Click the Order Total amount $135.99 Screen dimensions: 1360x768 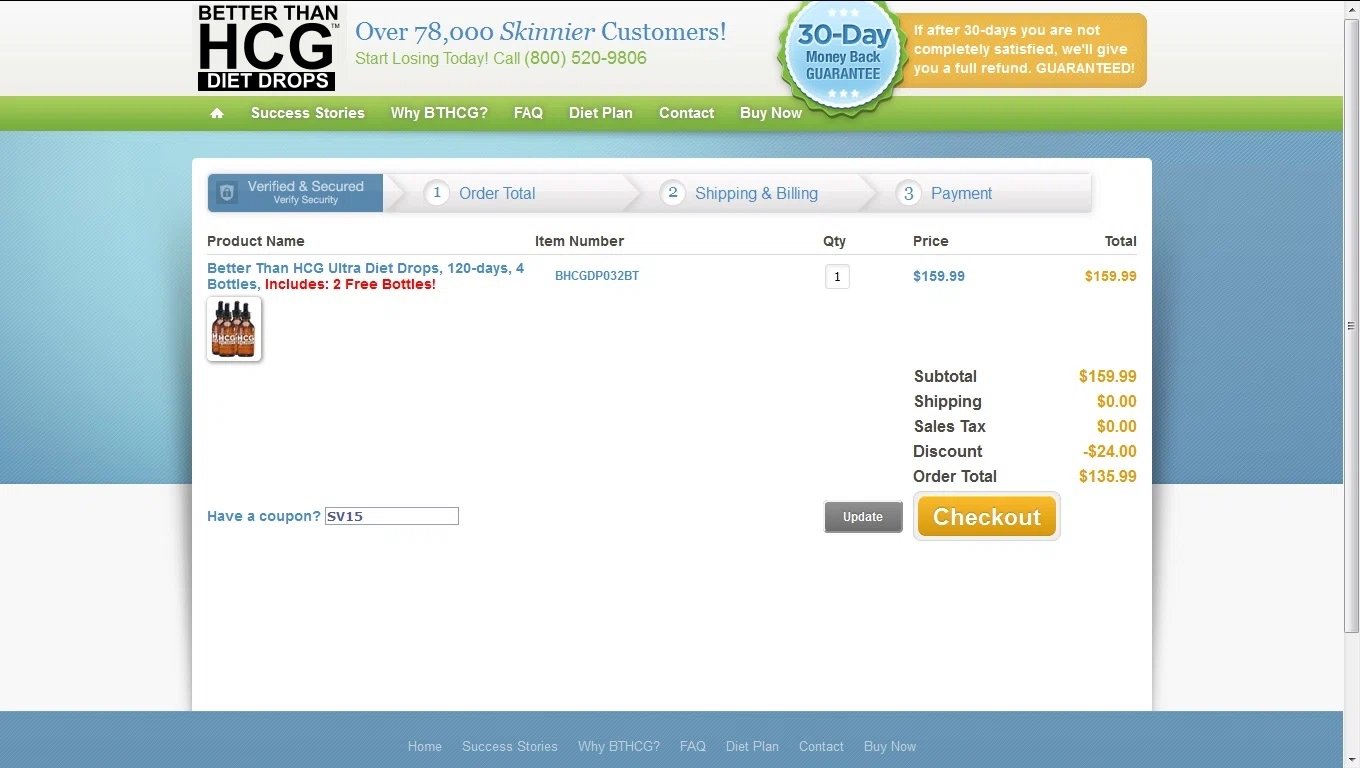coord(1108,476)
